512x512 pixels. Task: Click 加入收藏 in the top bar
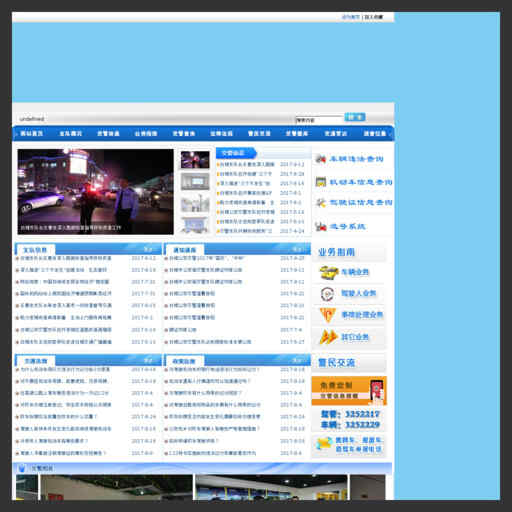tap(373, 17)
